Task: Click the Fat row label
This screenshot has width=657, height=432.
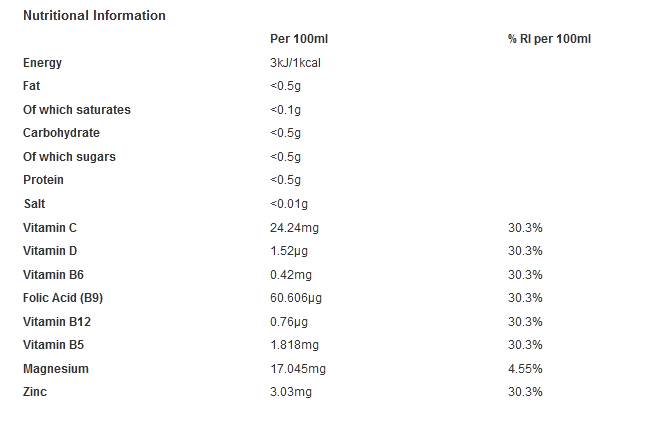Action: tap(31, 86)
